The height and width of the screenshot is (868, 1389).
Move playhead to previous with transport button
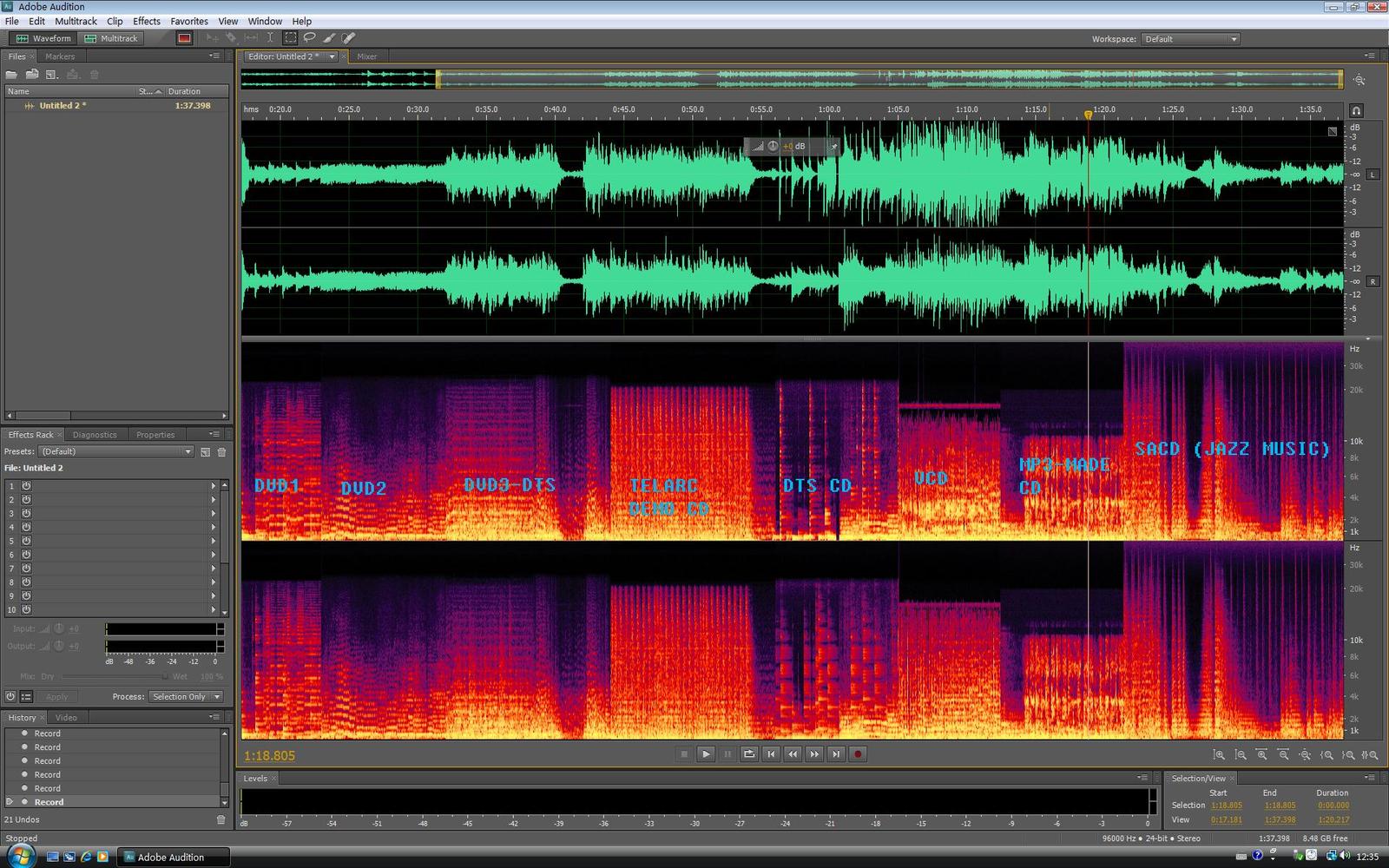[x=771, y=754]
